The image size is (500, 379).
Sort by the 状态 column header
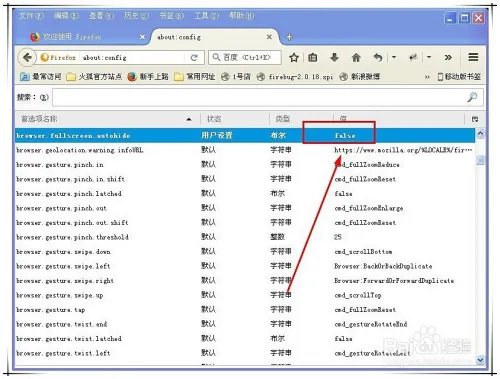coord(234,119)
